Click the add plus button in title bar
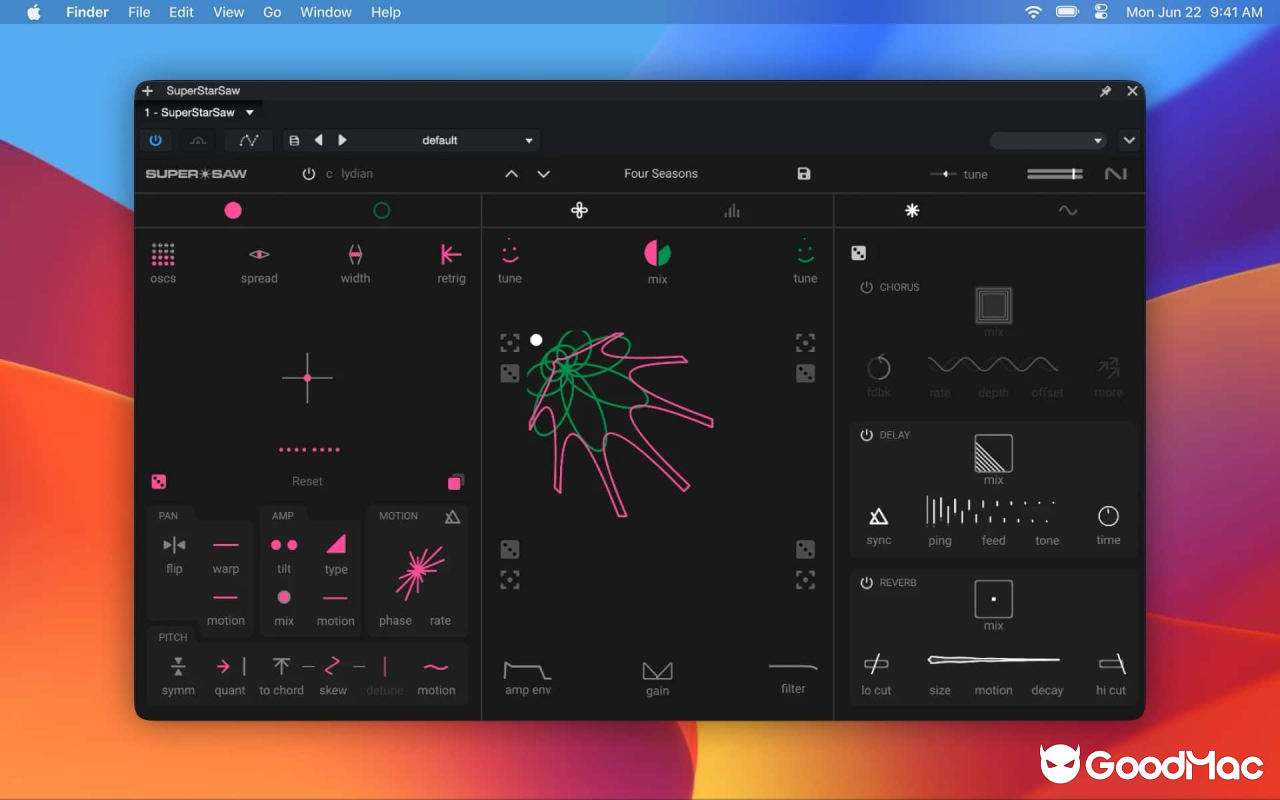The height and width of the screenshot is (800, 1280). pyautogui.click(x=148, y=91)
